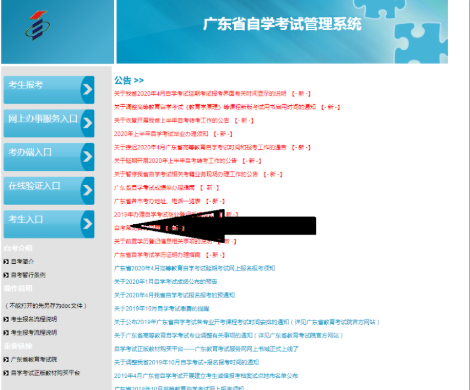
Task: Open the 自考简介 sidebar link
Action: pos(22,262)
